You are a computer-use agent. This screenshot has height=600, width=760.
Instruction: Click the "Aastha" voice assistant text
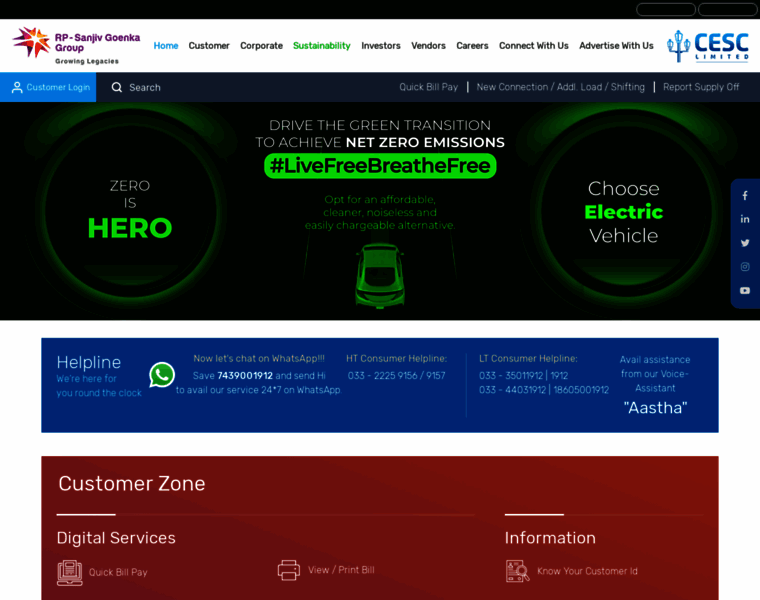655,408
